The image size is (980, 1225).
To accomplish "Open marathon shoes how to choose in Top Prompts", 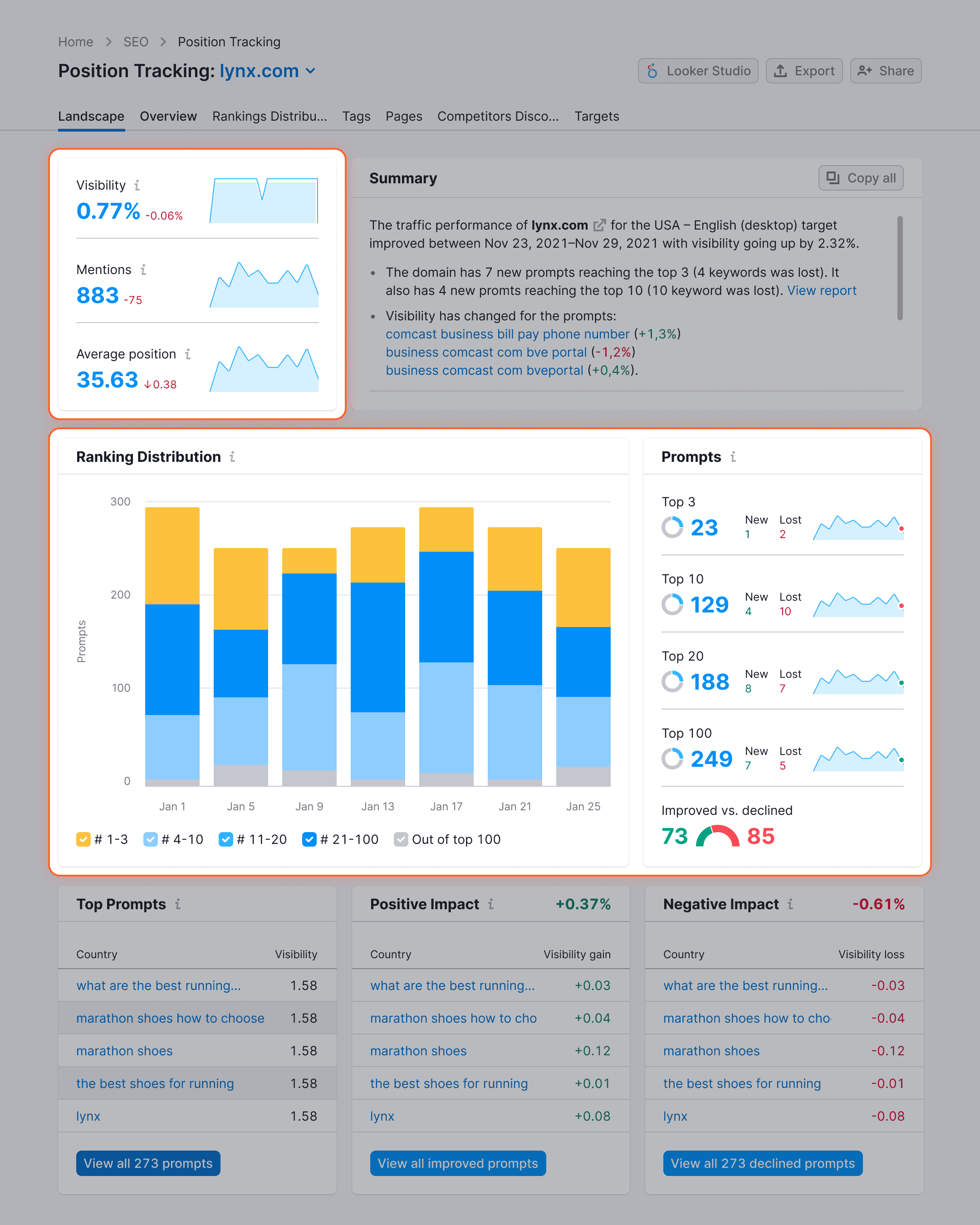I will pyautogui.click(x=171, y=1018).
